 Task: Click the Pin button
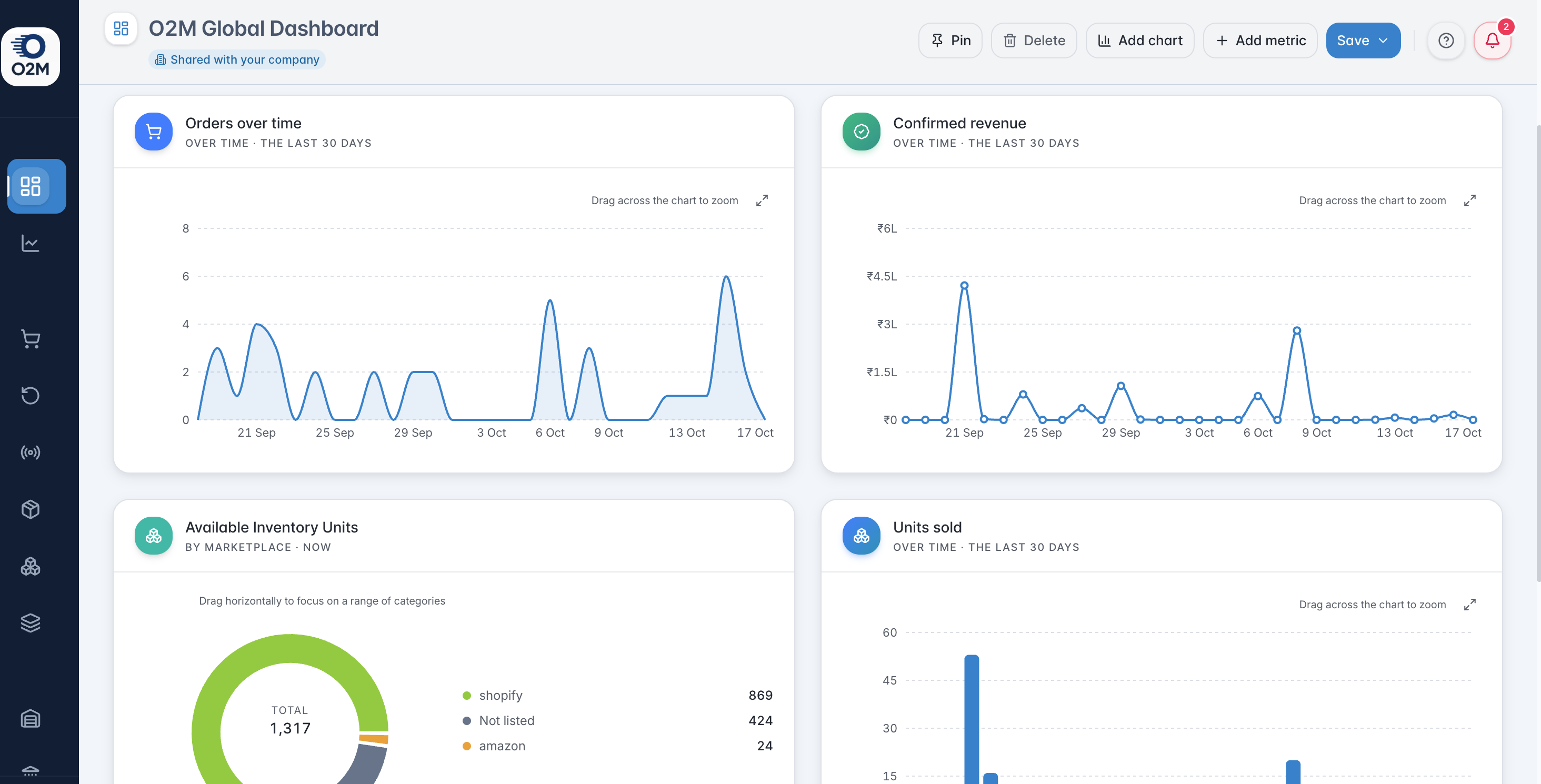tap(950, 41)
